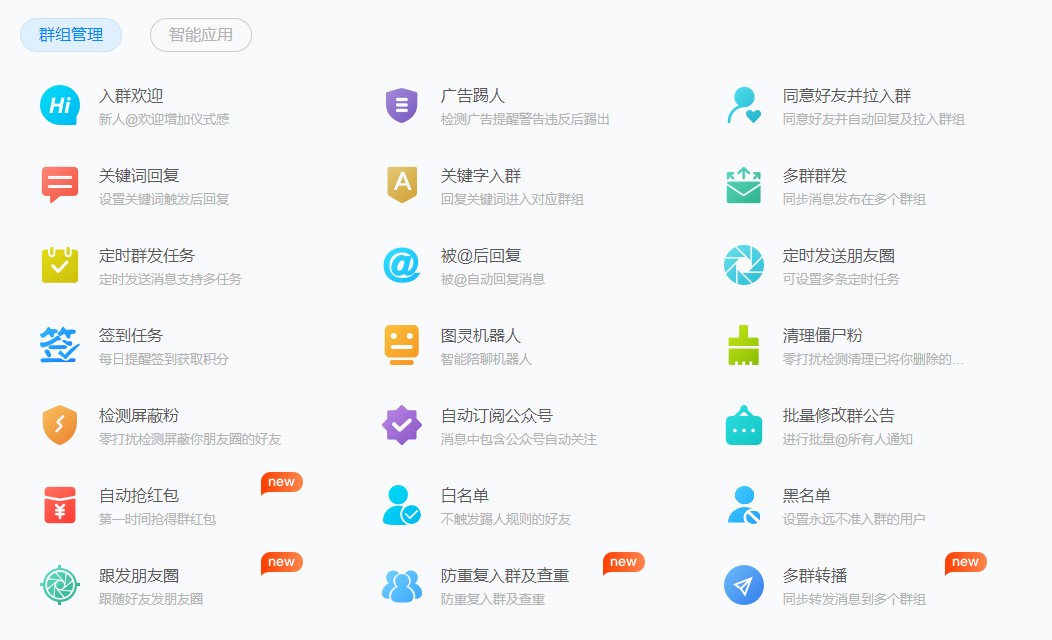Click the red envelope icon for 自动抢红包
The height and width of the screenshot is (640, 1052).
click(60, 504)
